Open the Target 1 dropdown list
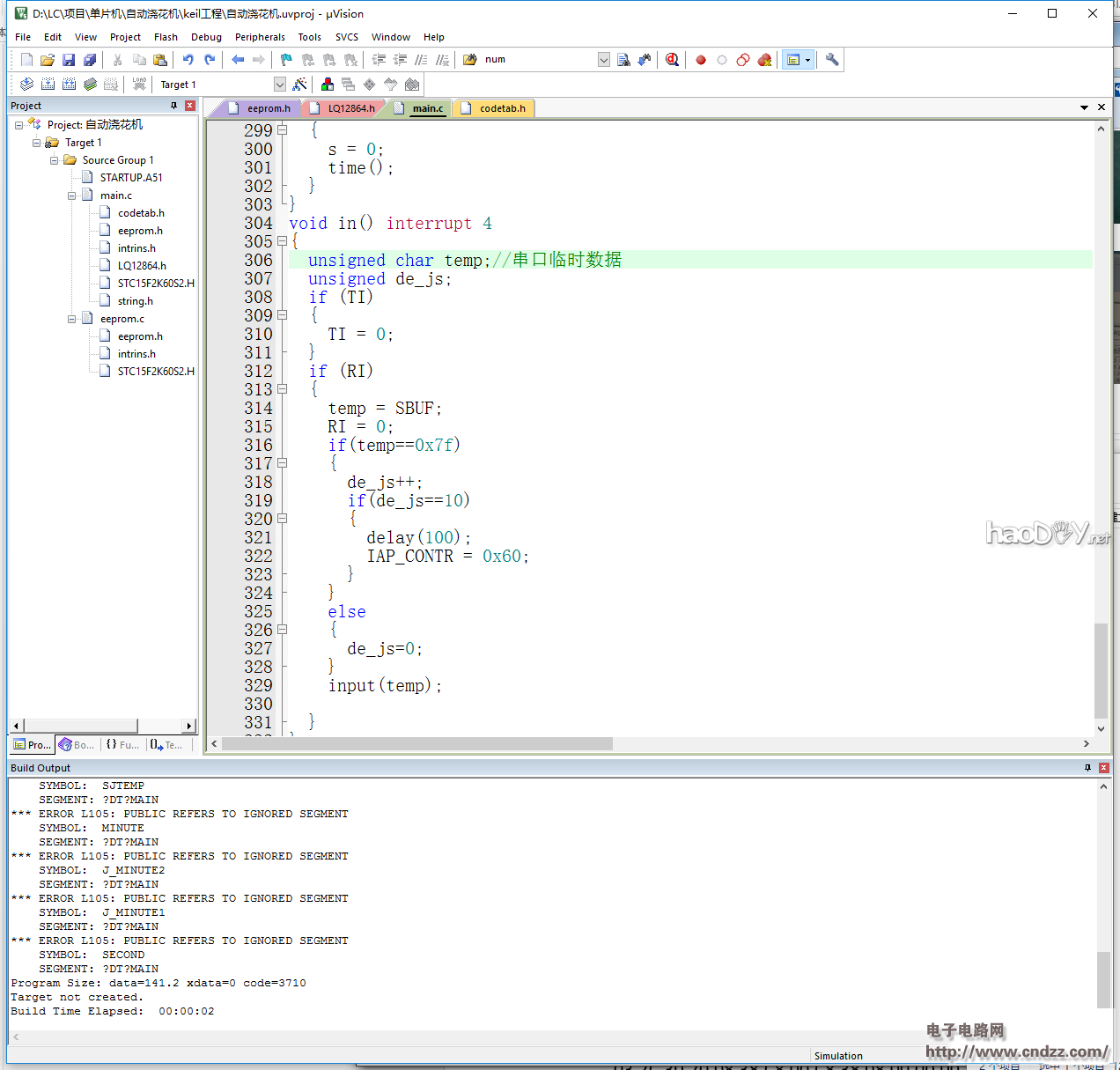1120x1070 pixels. coord(280,85)
